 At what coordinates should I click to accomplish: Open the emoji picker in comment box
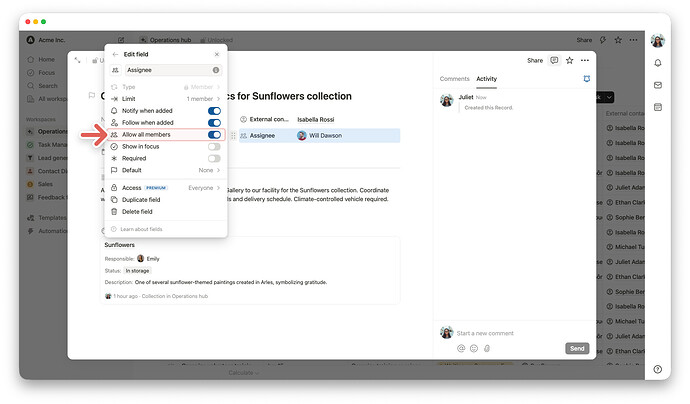(x=474, y=349)
